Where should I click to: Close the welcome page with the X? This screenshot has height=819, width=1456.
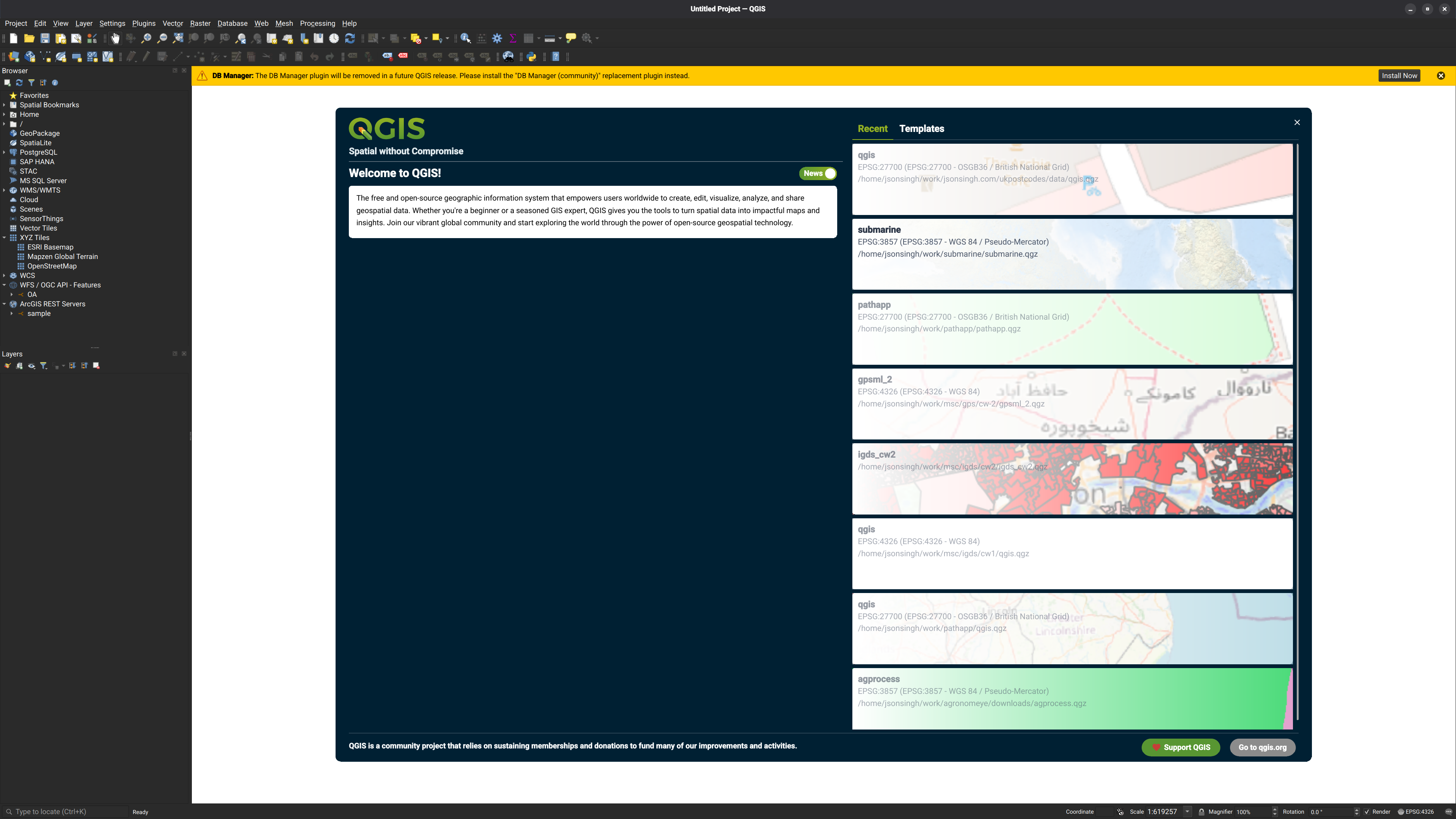[1297, 122]
